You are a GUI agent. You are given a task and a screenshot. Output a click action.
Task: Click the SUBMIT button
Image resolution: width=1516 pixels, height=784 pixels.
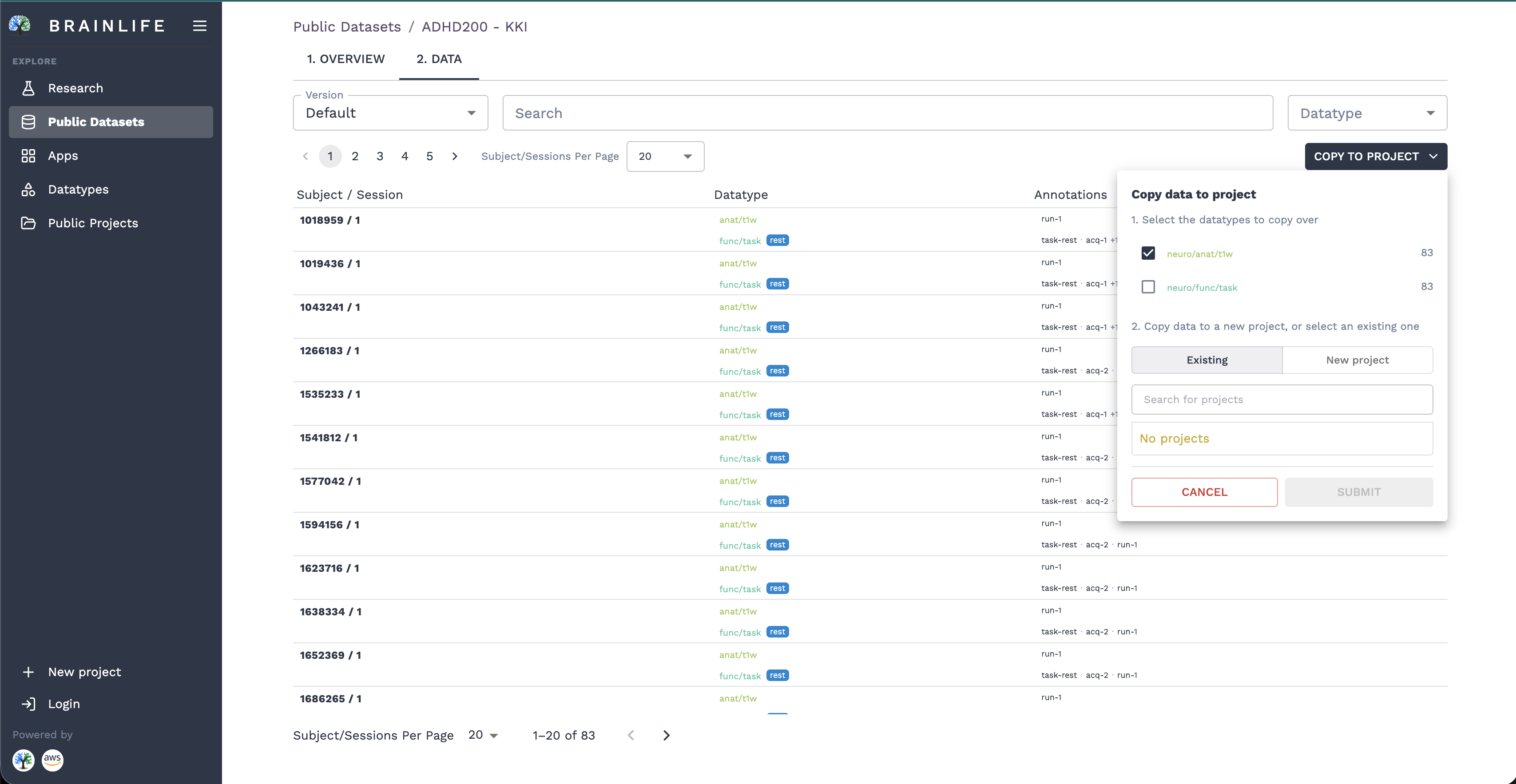[1358, 492]
